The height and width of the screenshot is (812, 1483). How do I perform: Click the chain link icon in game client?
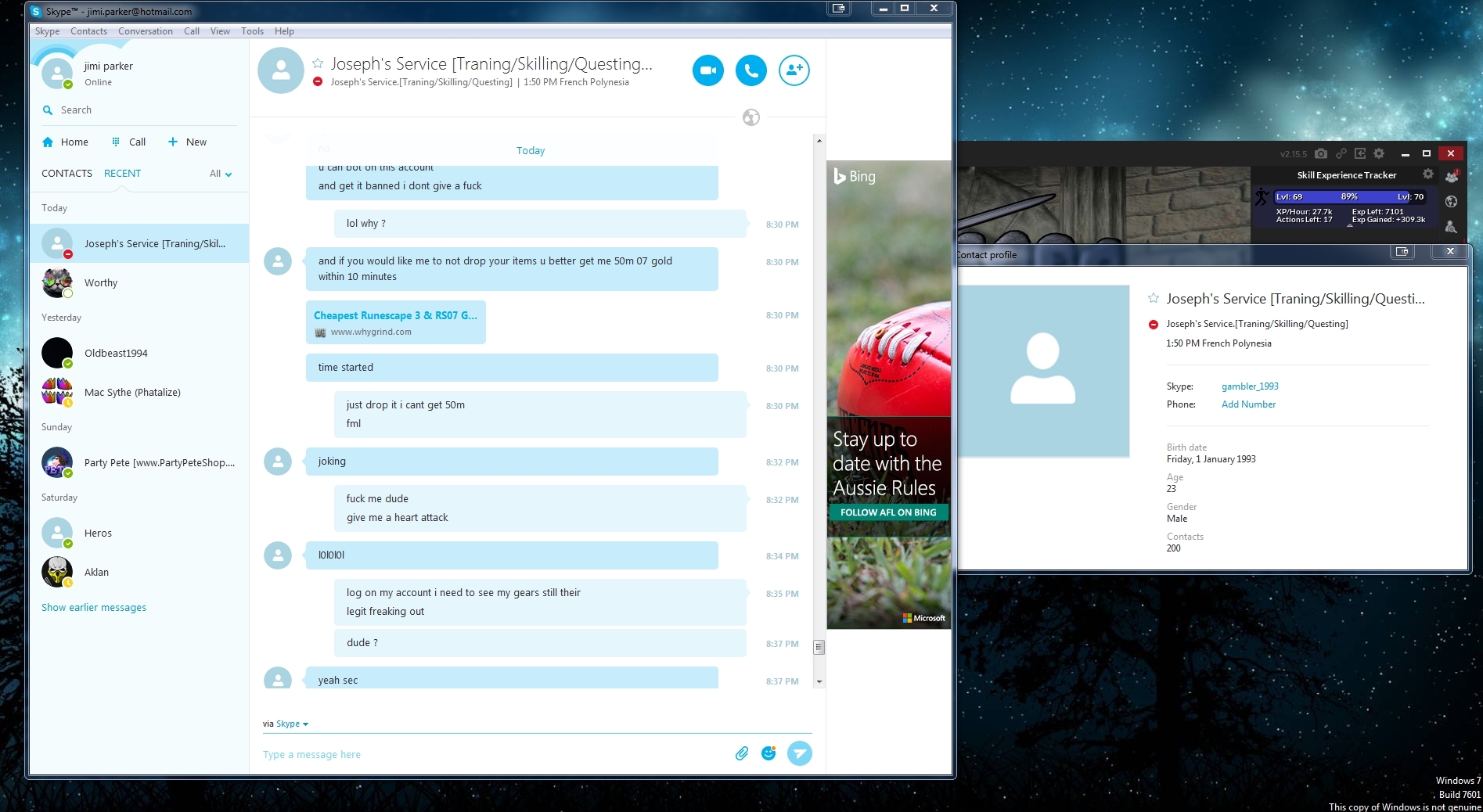pos(1341,153)
